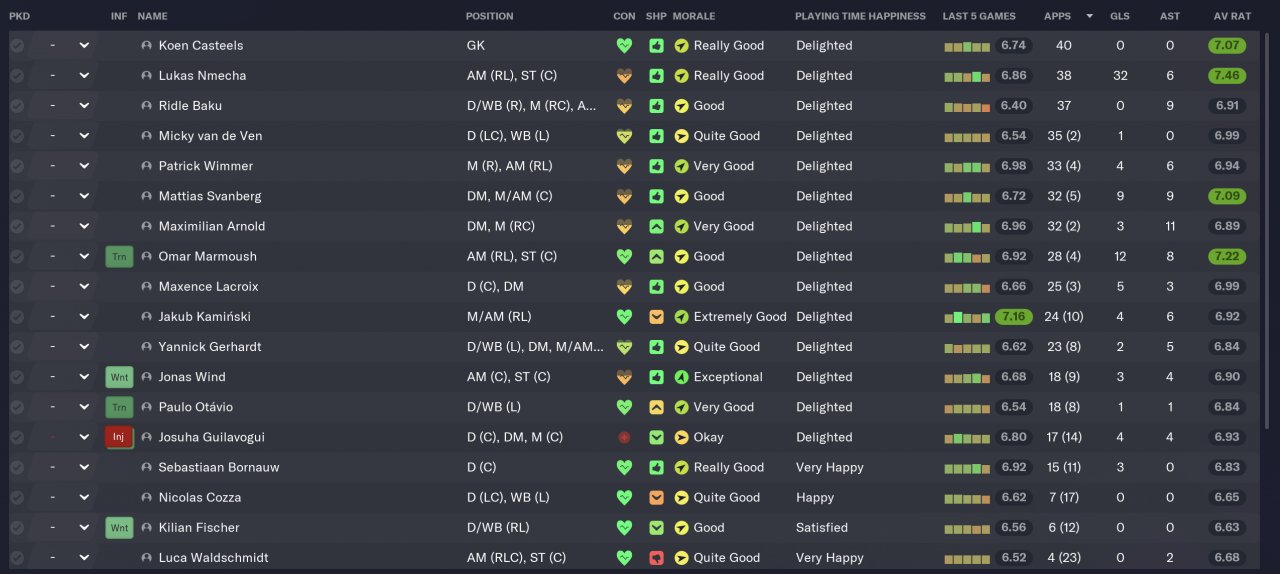Screen dimensions: 1280x574
Task: Click Koen Casteels' green condition heart icon
Action: [x=625, y=46]
